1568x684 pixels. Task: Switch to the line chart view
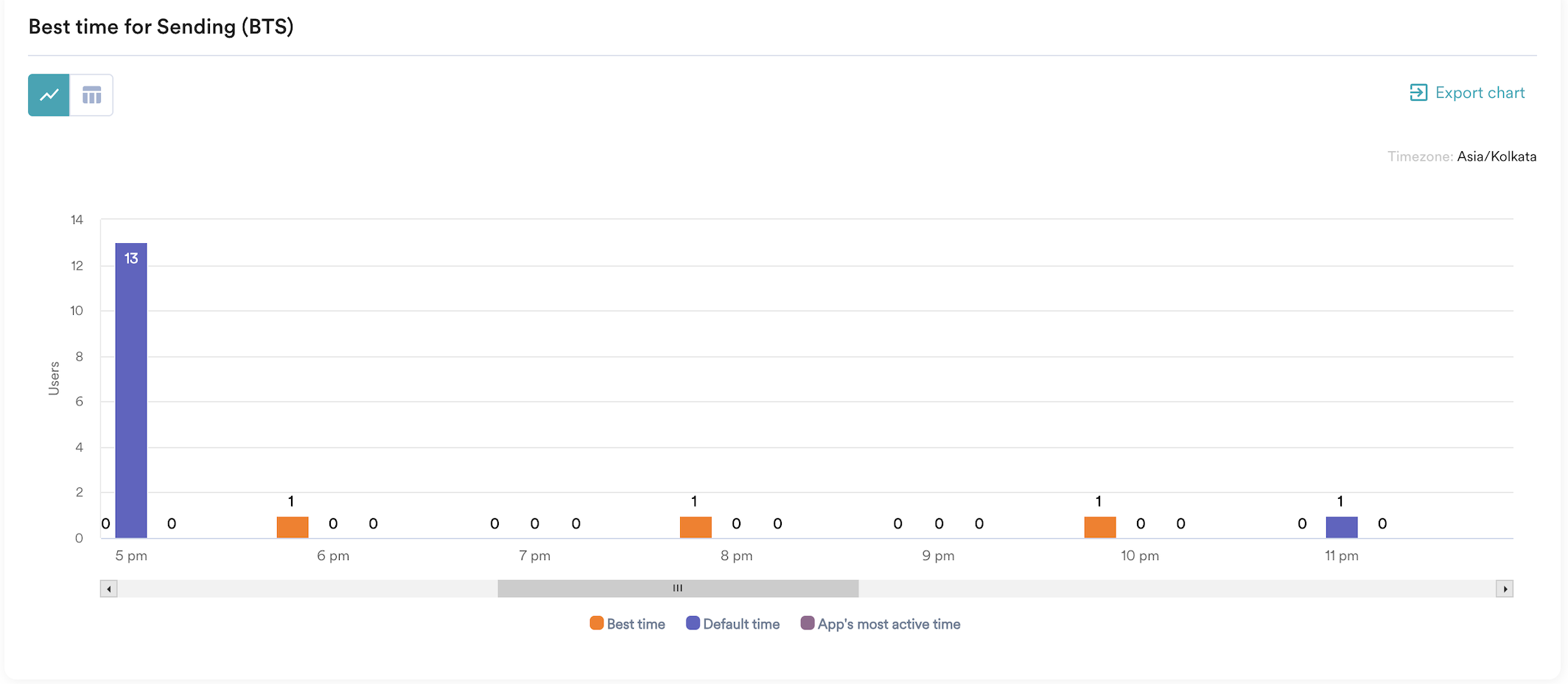click(x=49, y=95)
